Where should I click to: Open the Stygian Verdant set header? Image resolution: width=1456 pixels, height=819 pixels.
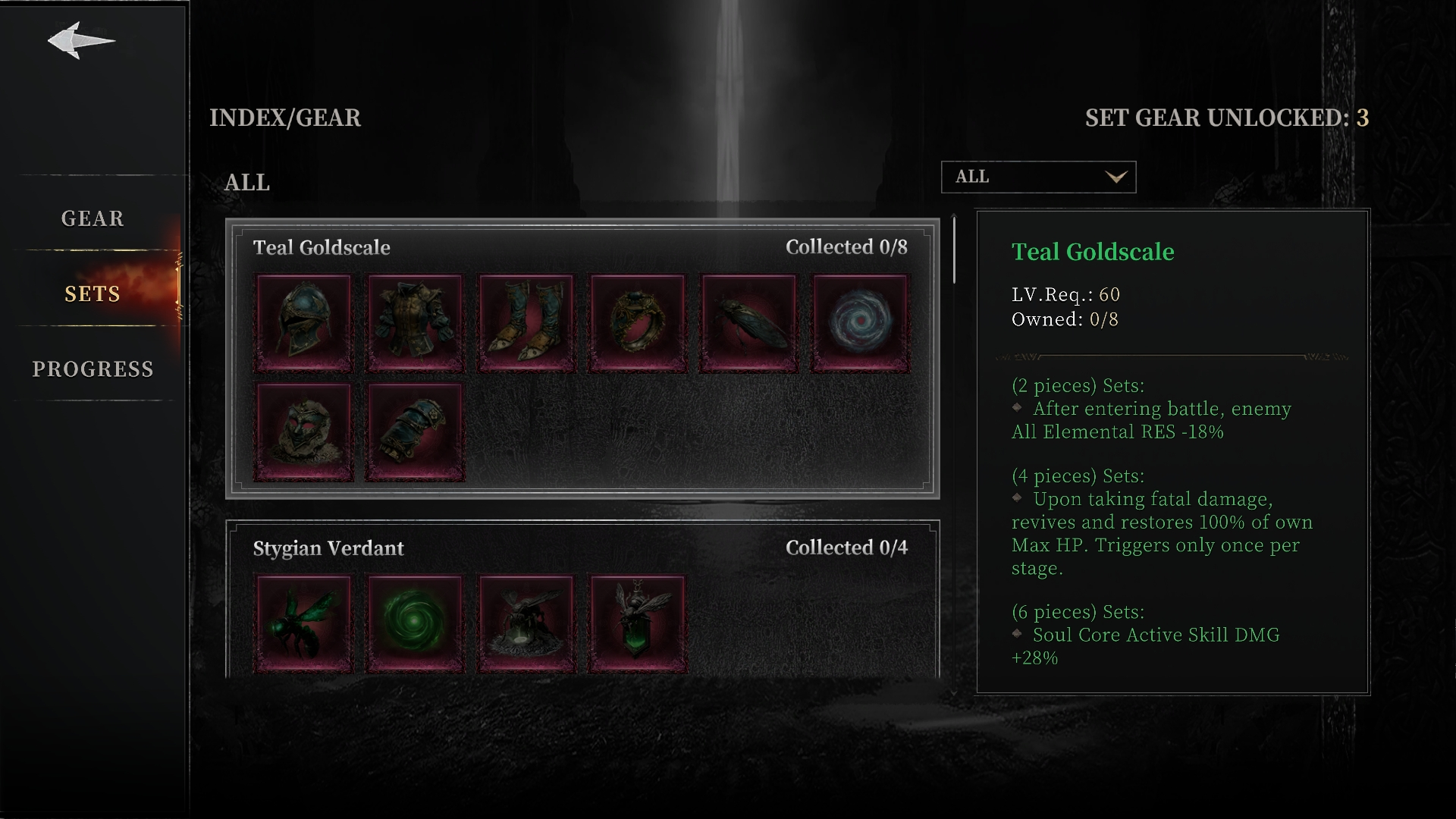click(581, 548)
